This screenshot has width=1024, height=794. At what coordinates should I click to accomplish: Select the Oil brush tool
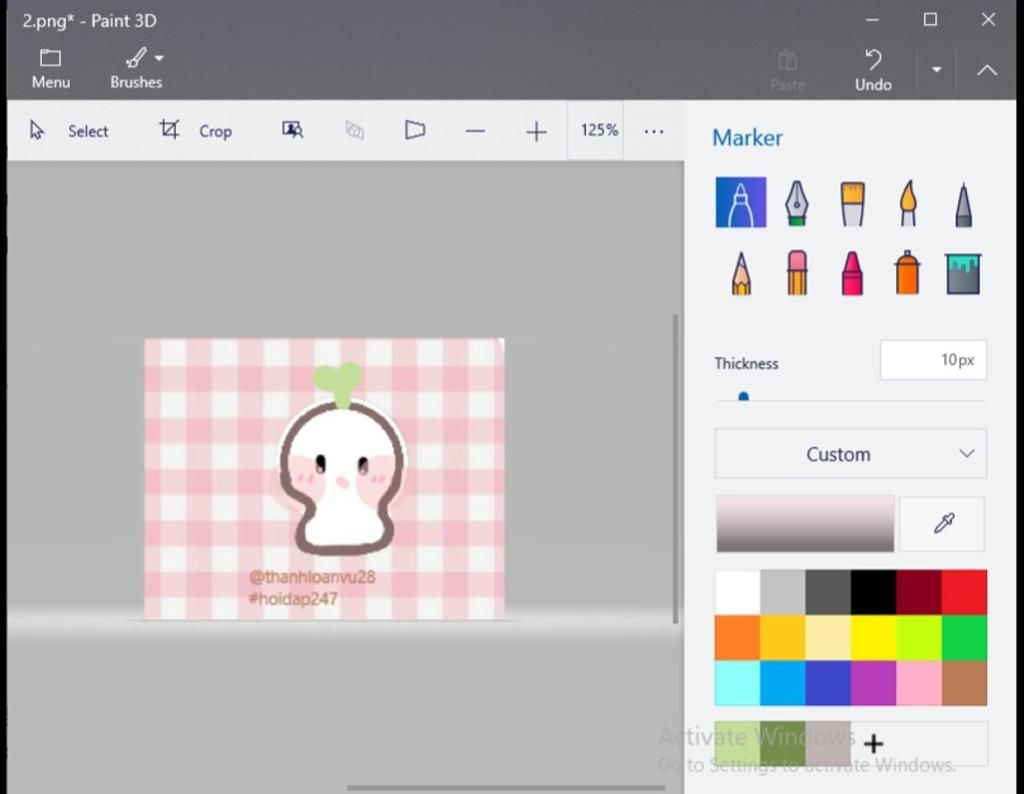[852, 203]
